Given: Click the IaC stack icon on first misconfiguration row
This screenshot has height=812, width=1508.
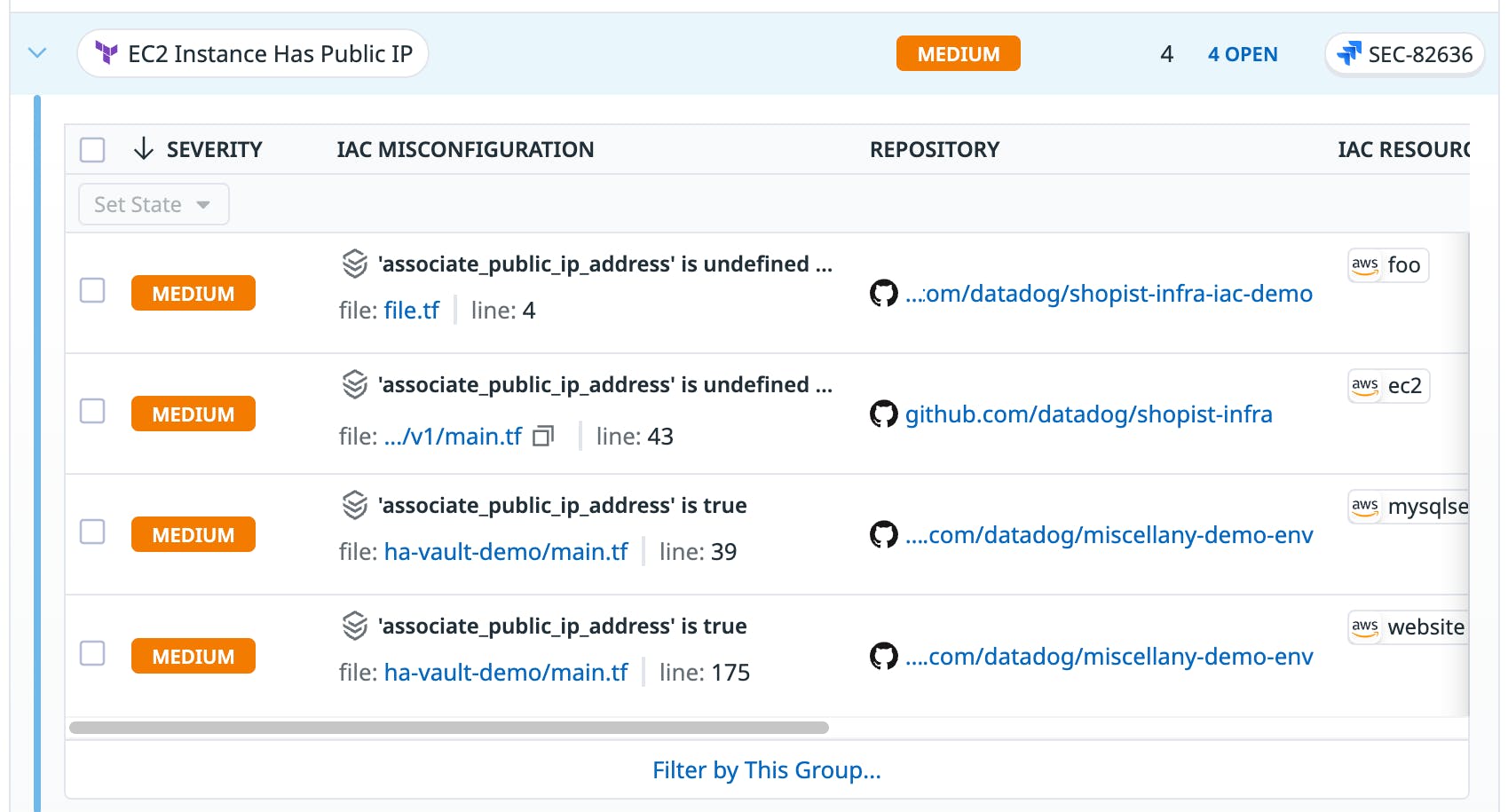Looking at the screenshot, I should (x=354, y=264).
